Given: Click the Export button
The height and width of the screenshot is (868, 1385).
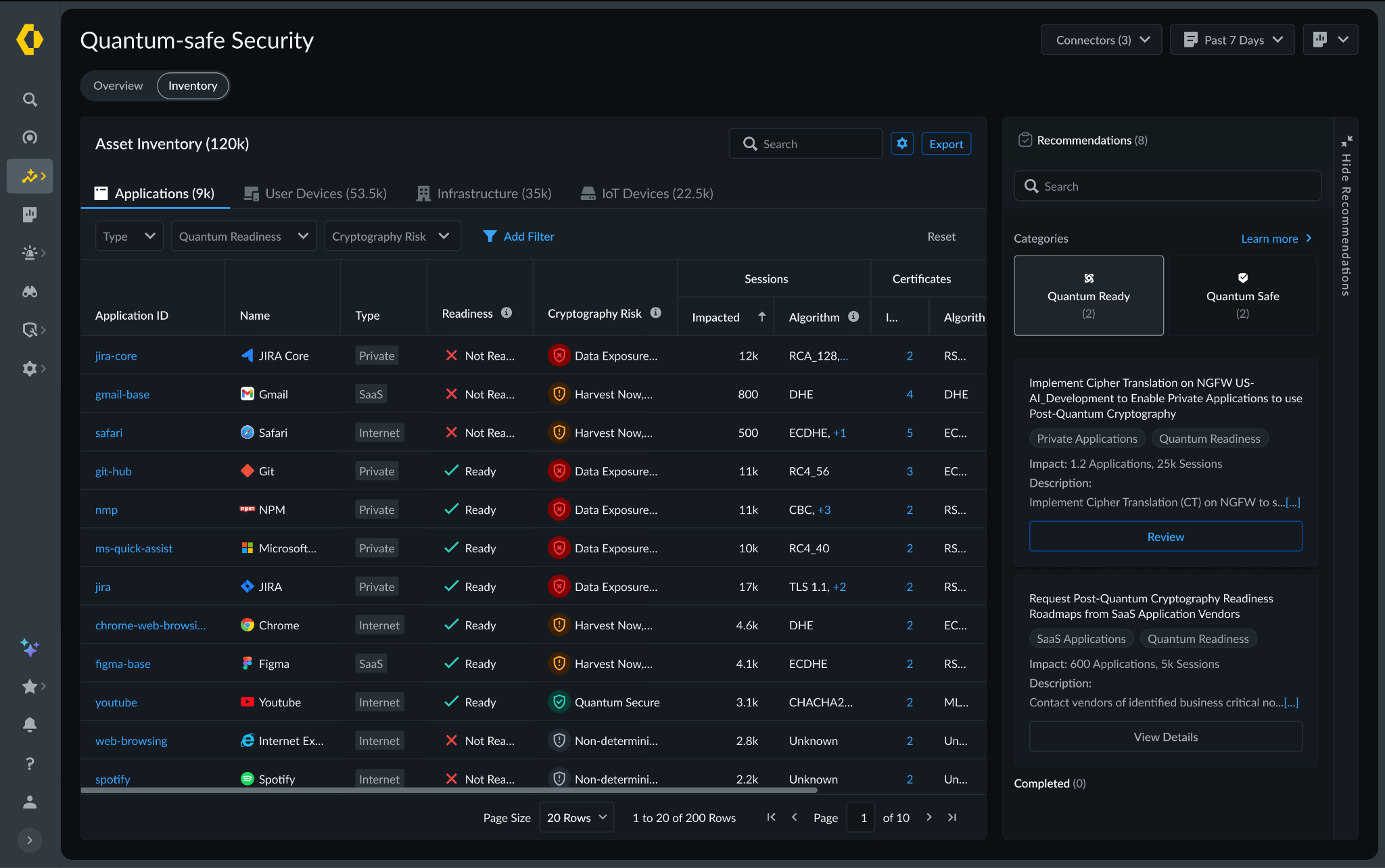Looking at the screenshot, I should (x=945, y=143).
